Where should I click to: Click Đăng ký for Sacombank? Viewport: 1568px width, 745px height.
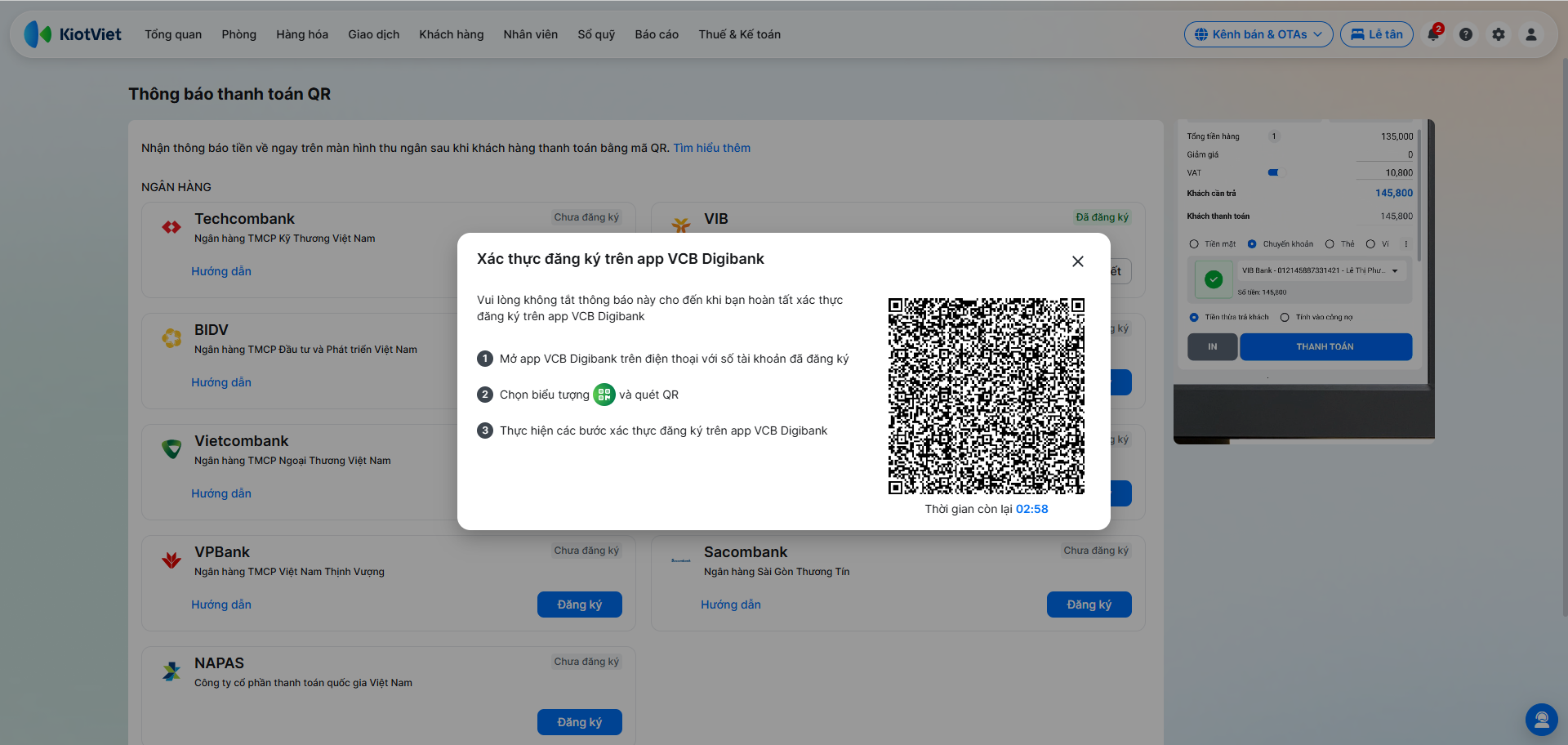1089,604
